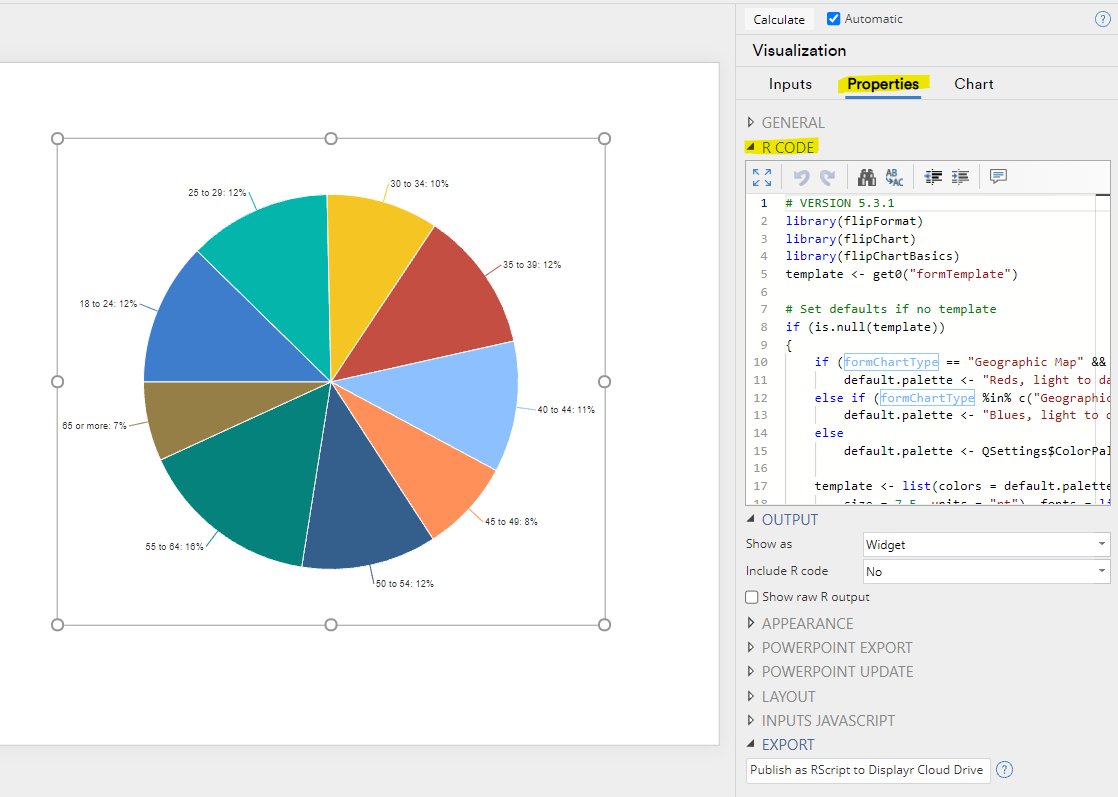This screenshot has height=797, width=1118.
Task: Switch to the Inputs tab
Action: 790,84
